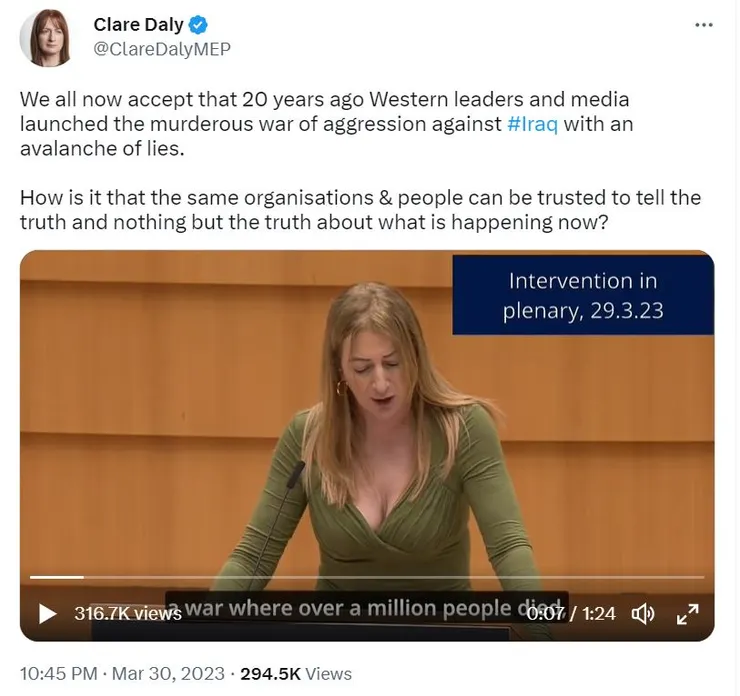Click the 'Intervention in plenary' overlay banner
740x696 pixels.
coord(583,295)
